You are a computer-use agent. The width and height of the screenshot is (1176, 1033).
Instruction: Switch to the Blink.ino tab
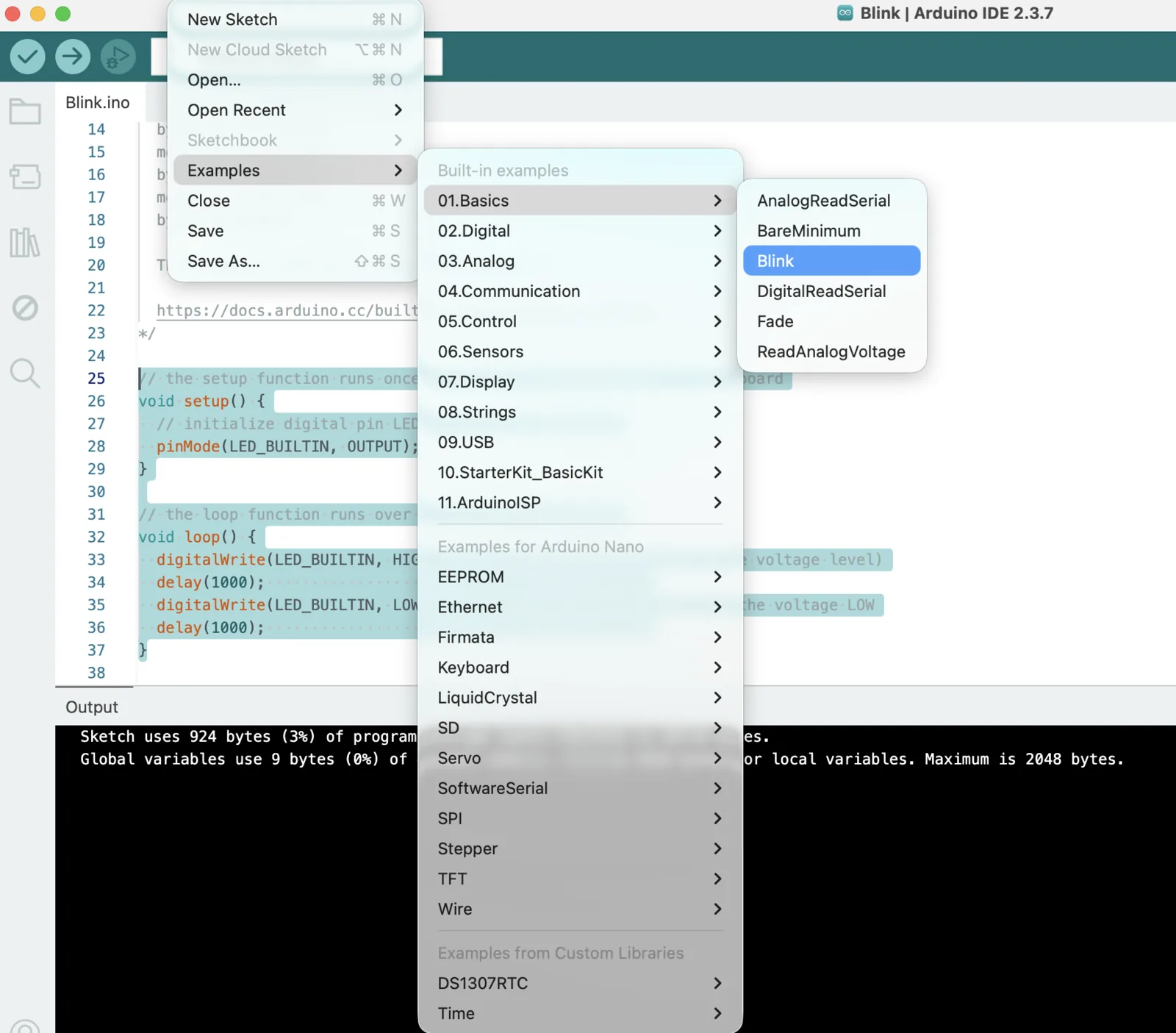tap(97, 102)
